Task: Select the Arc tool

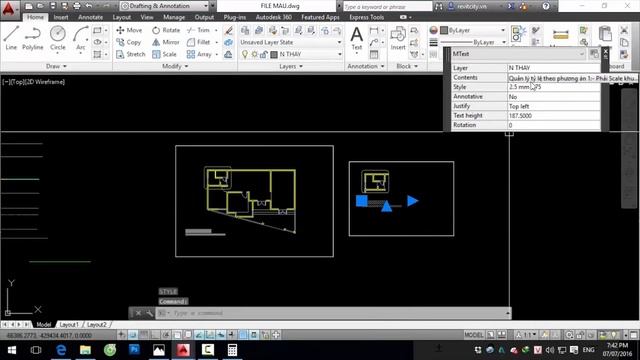Action: coord(80,38)
